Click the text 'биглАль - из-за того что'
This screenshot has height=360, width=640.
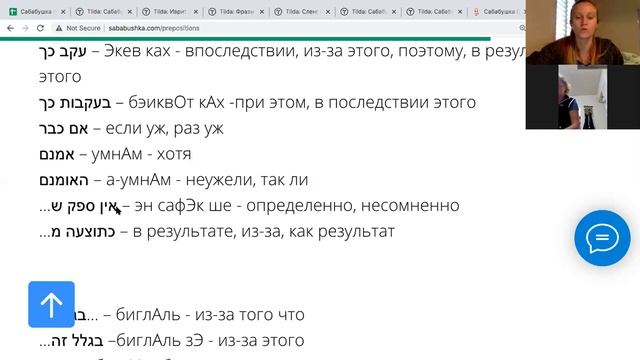(x=210, y=315)
